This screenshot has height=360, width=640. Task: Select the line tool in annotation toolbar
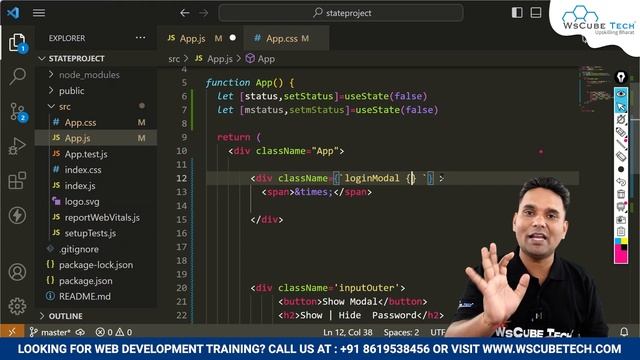click(x=621, y=144)
